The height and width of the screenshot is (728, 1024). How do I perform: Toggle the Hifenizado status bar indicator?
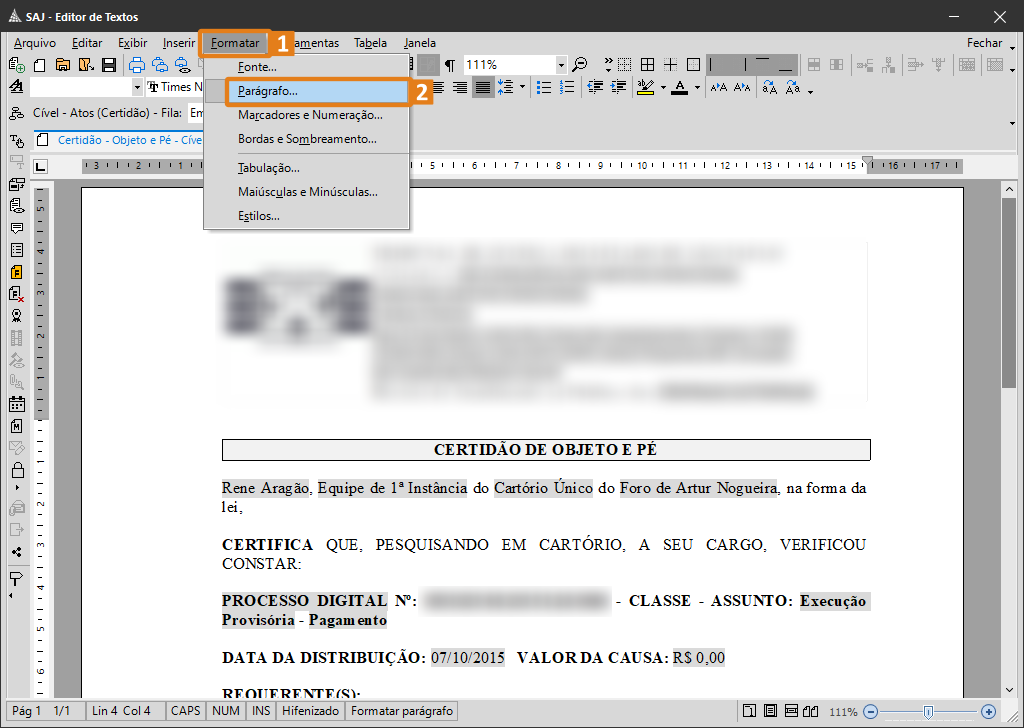[311, 711]
